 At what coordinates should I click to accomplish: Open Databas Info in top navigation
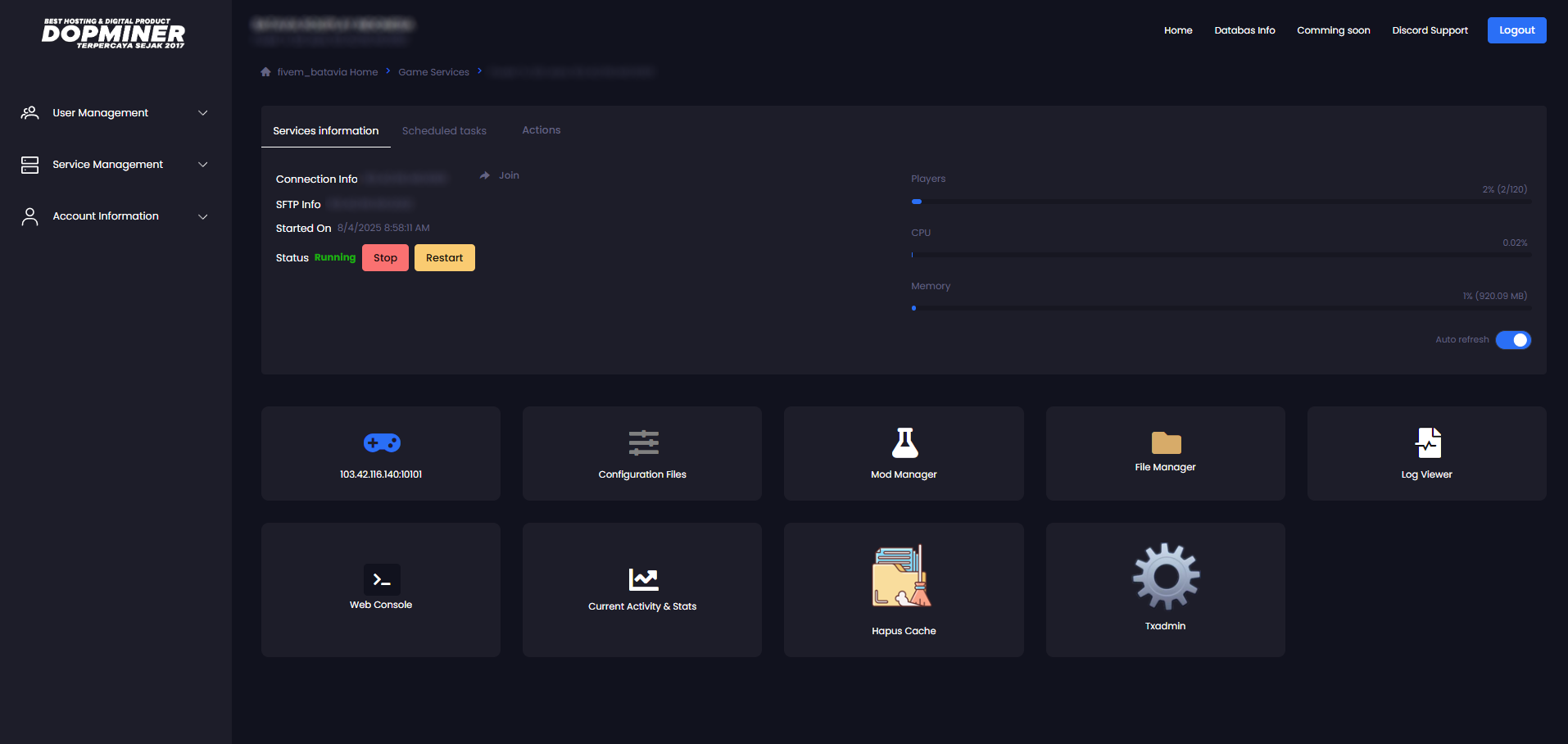1244,30
